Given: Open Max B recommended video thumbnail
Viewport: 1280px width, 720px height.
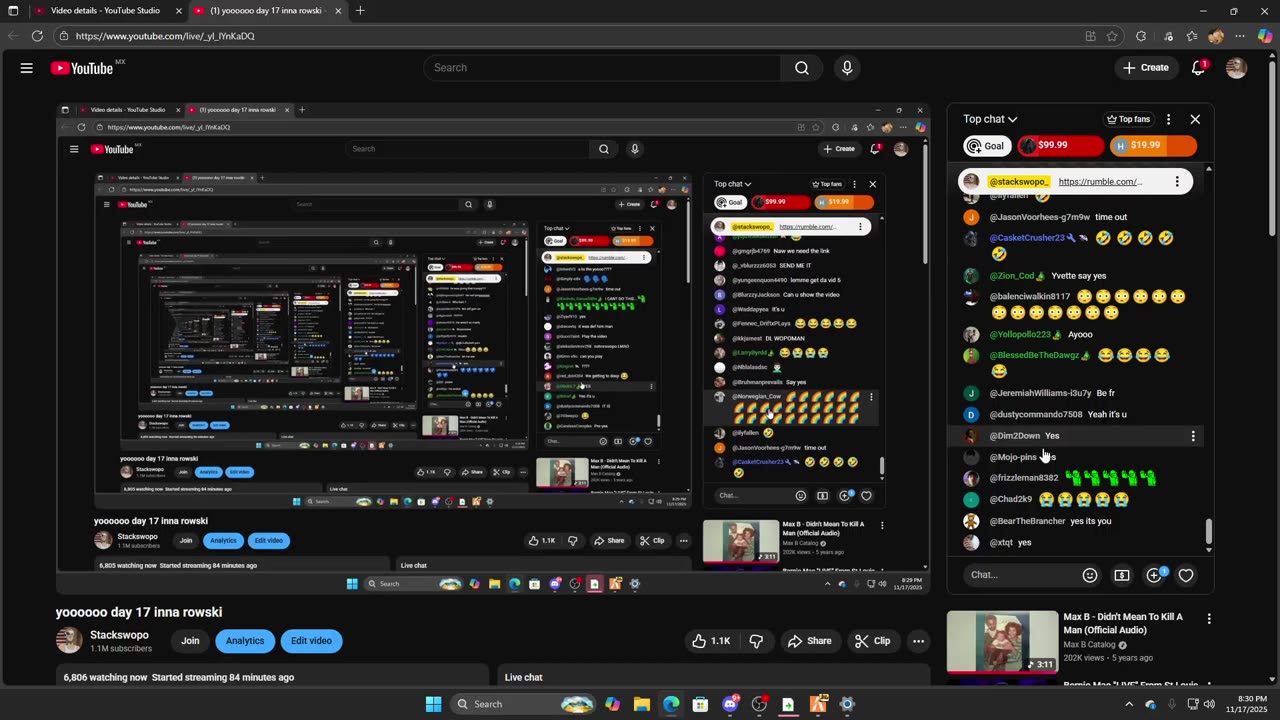Looking at the screenshot, I should pos(1002,642).
